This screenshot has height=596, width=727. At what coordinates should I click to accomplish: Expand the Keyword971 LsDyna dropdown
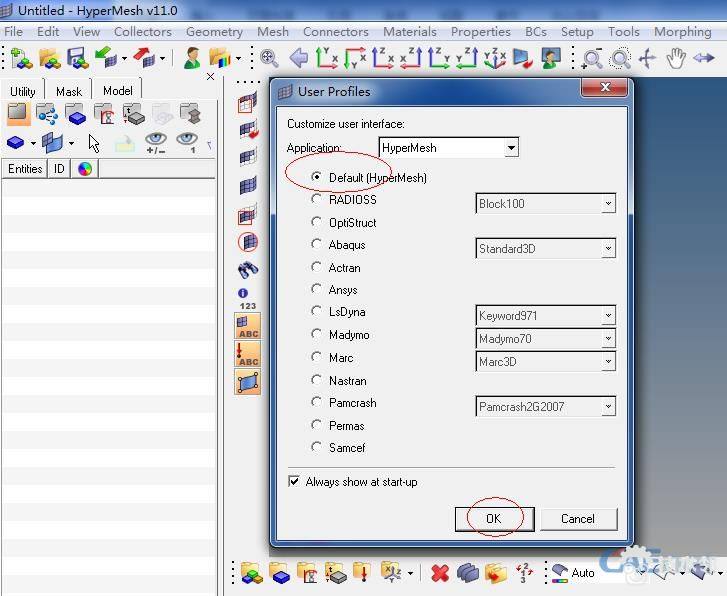607,316
